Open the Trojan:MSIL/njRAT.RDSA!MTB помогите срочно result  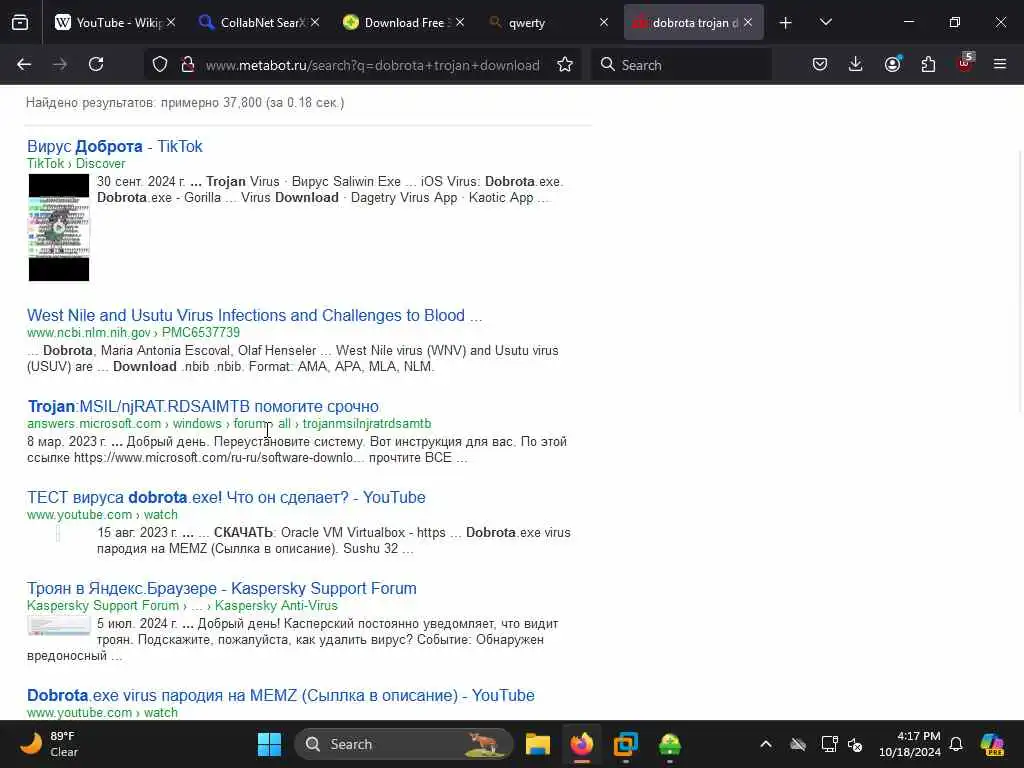[203, 406]
